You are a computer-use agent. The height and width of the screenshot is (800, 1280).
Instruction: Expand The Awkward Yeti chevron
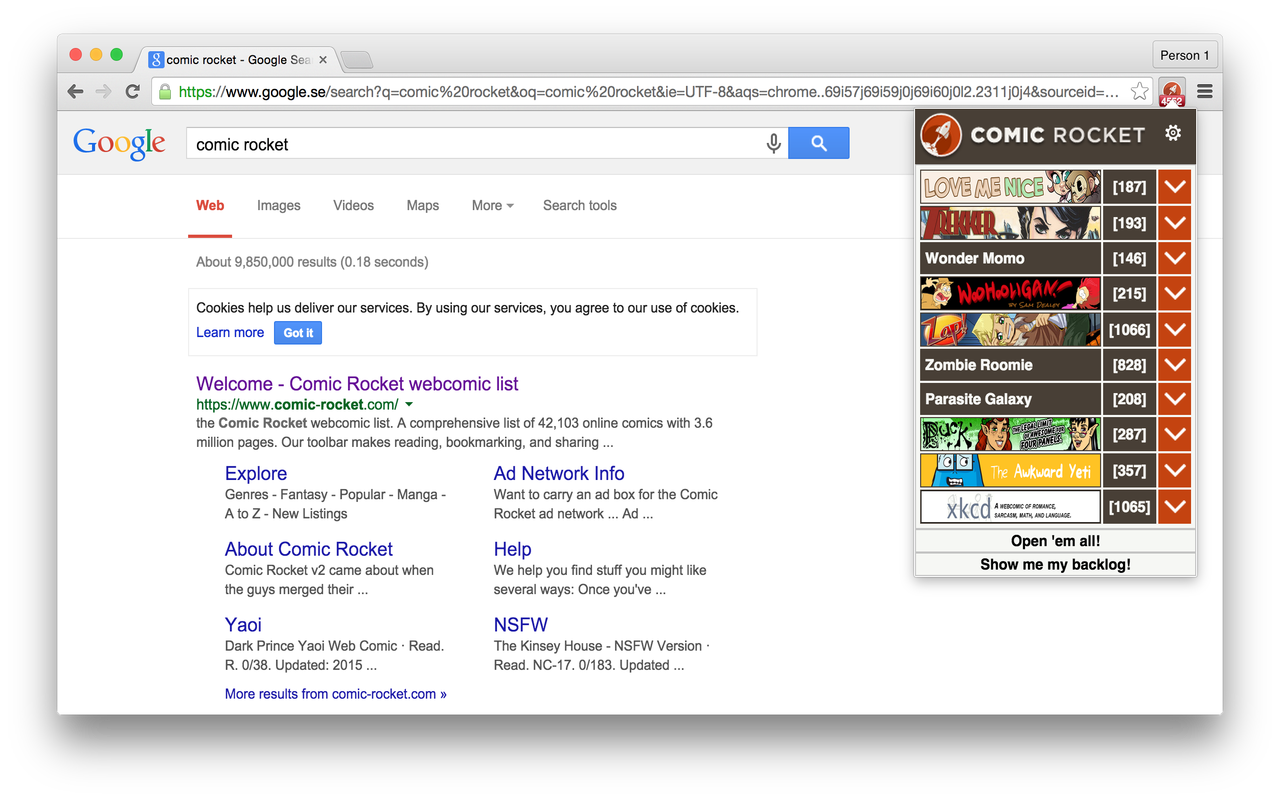pos(1175,470)
